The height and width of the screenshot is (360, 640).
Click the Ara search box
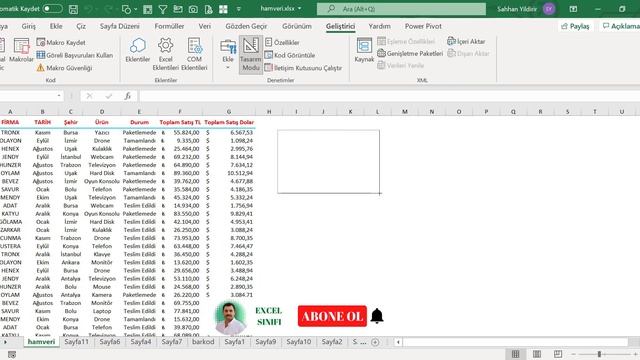click(x=401, y=9)
